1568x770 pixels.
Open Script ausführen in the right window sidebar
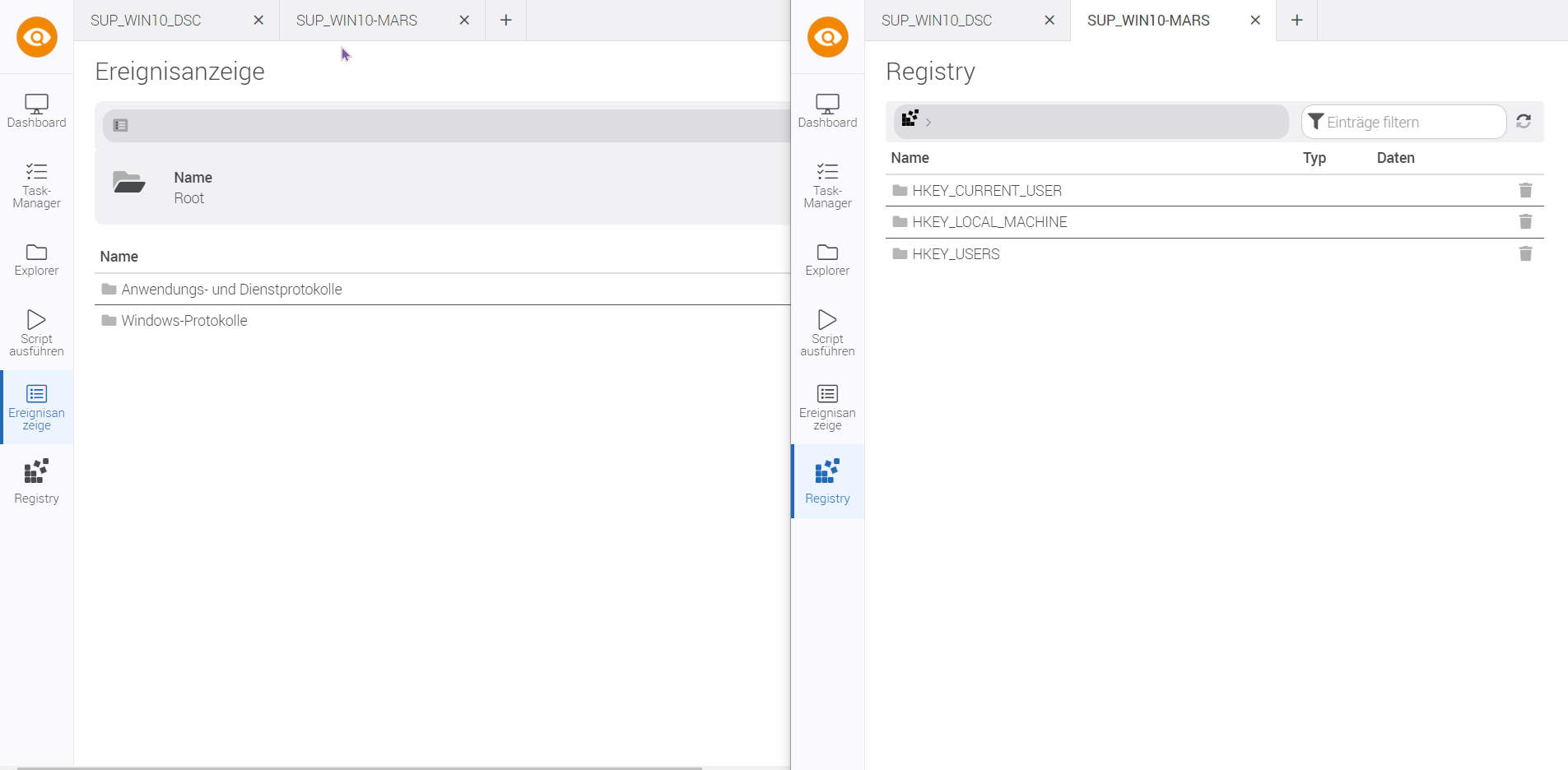[x=827, y=332]
